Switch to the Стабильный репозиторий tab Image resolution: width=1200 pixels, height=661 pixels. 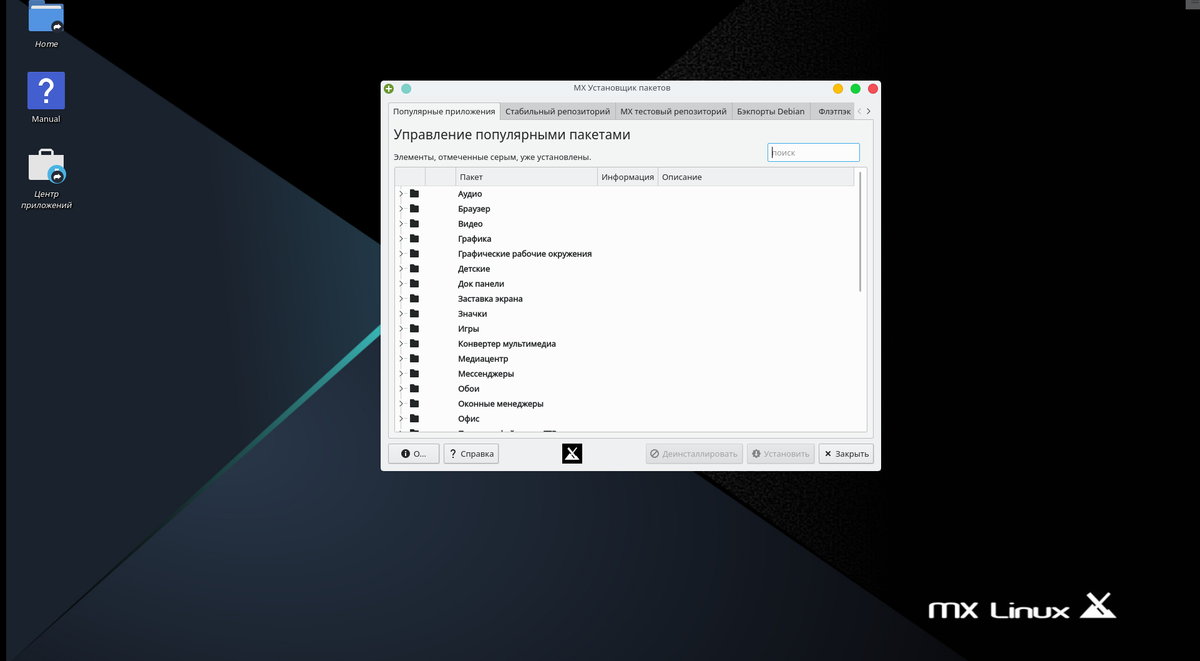click(x=557, y=112)
